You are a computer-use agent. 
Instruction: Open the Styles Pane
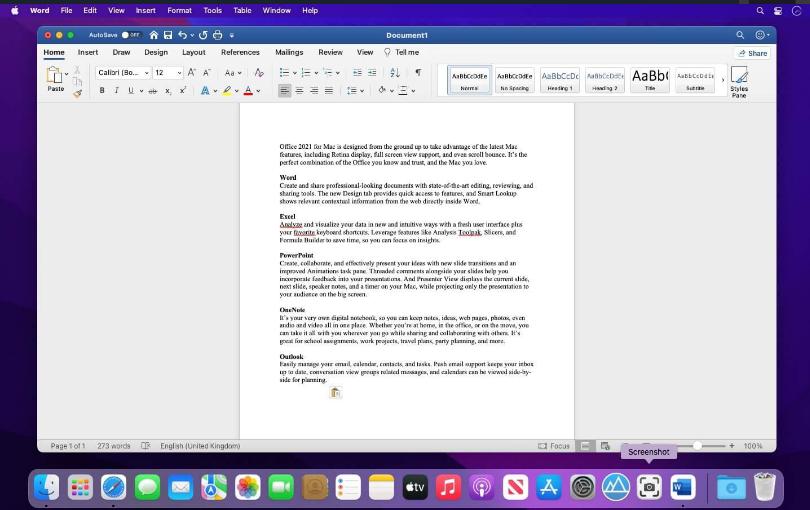[739, 81]
